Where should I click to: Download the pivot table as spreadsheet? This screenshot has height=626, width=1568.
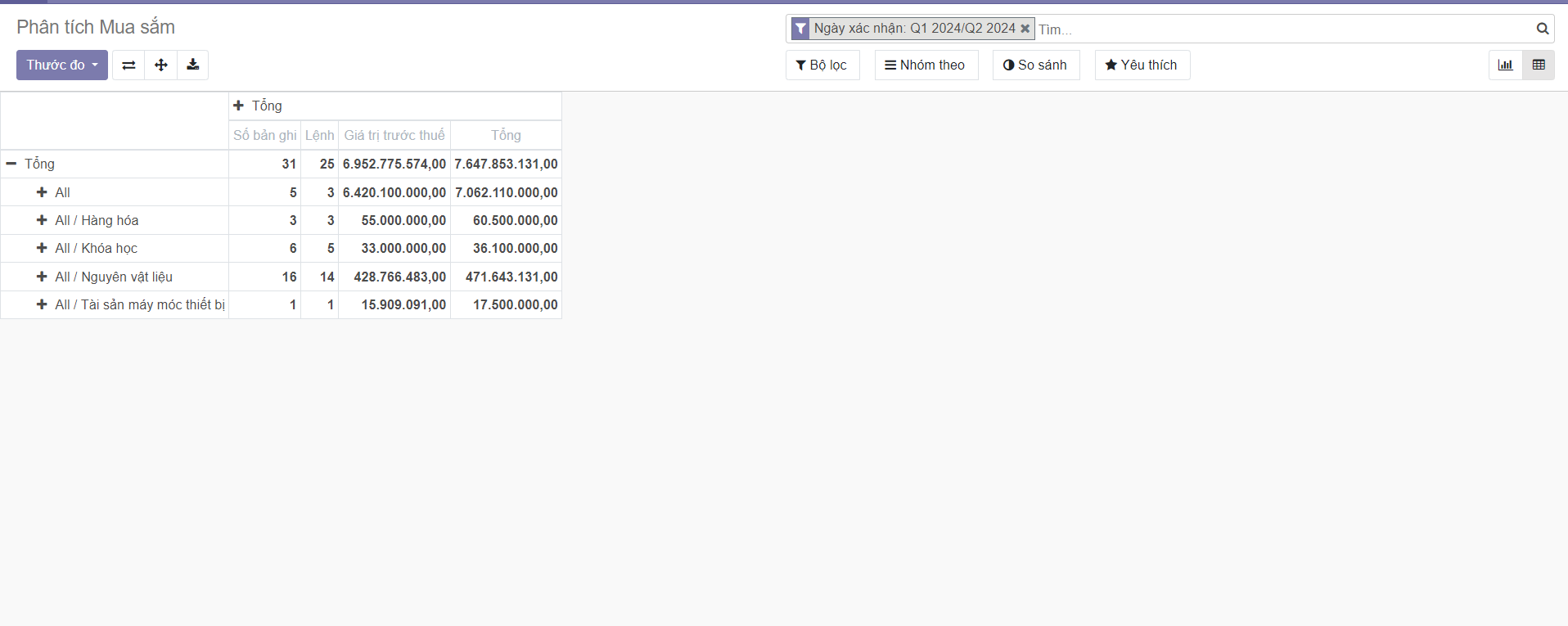193,65
